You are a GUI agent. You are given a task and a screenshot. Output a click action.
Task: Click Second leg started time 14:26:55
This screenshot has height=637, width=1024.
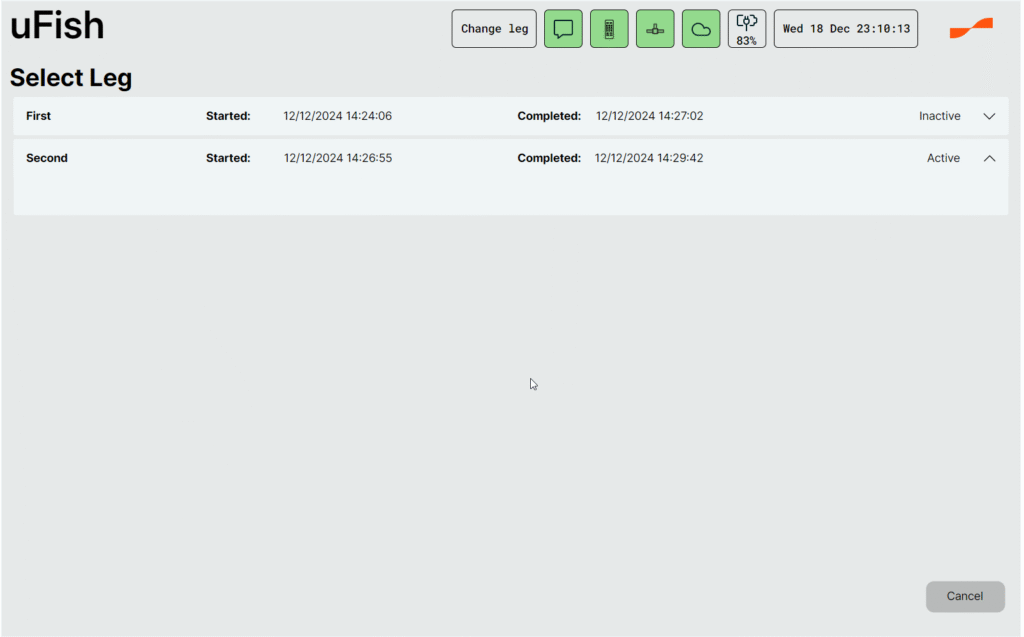pos(338,158)
